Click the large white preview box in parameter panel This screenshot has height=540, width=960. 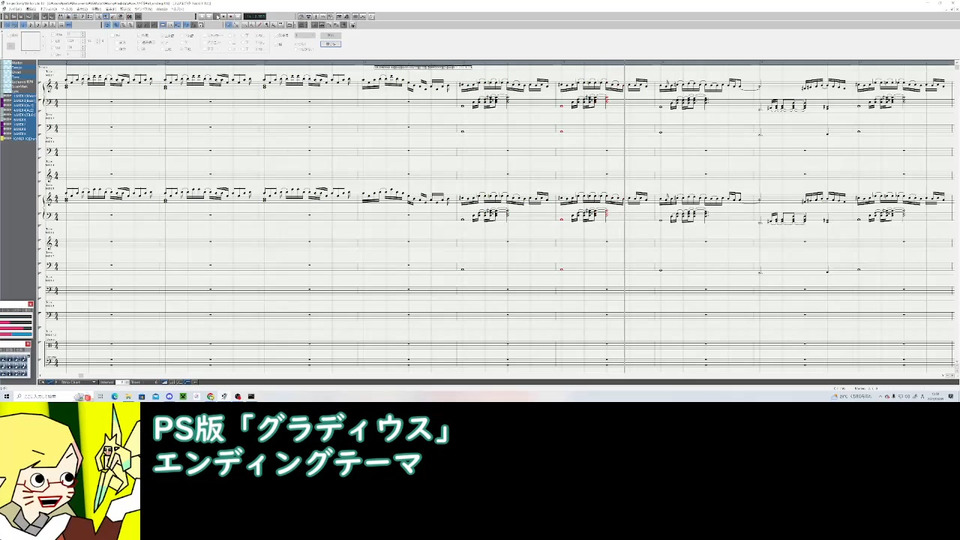click(x=30, y=41)
